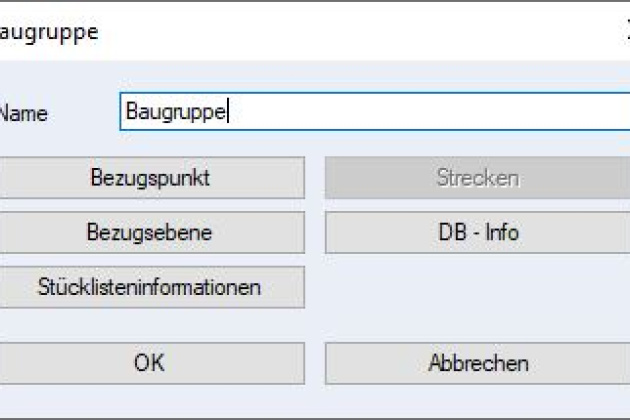Close the Baugruppe dialog window
This screenshot has width=630, height=420.
pyautogui.click(x=625, y=32)
